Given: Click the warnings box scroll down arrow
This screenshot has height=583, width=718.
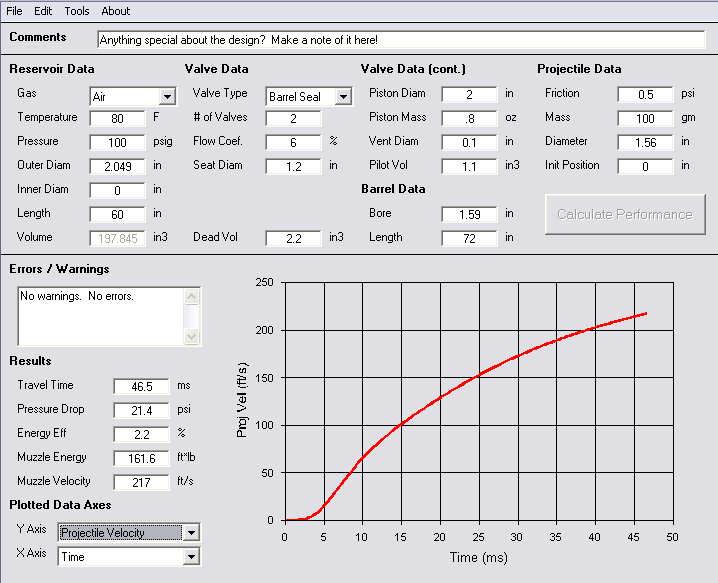Looking at the screenshot, I should [193, 338].
